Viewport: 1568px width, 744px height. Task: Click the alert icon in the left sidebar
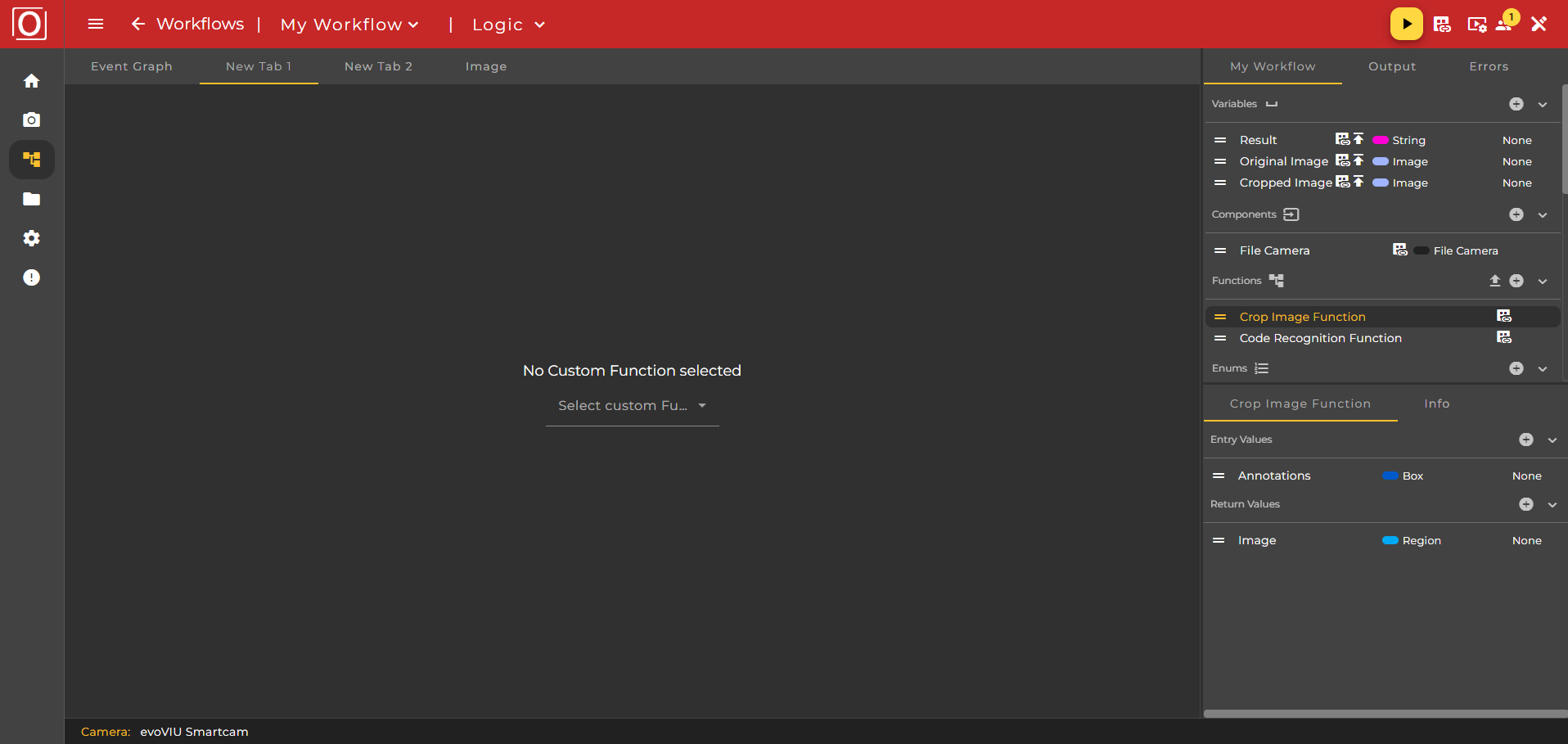click(x=31, y=277)
